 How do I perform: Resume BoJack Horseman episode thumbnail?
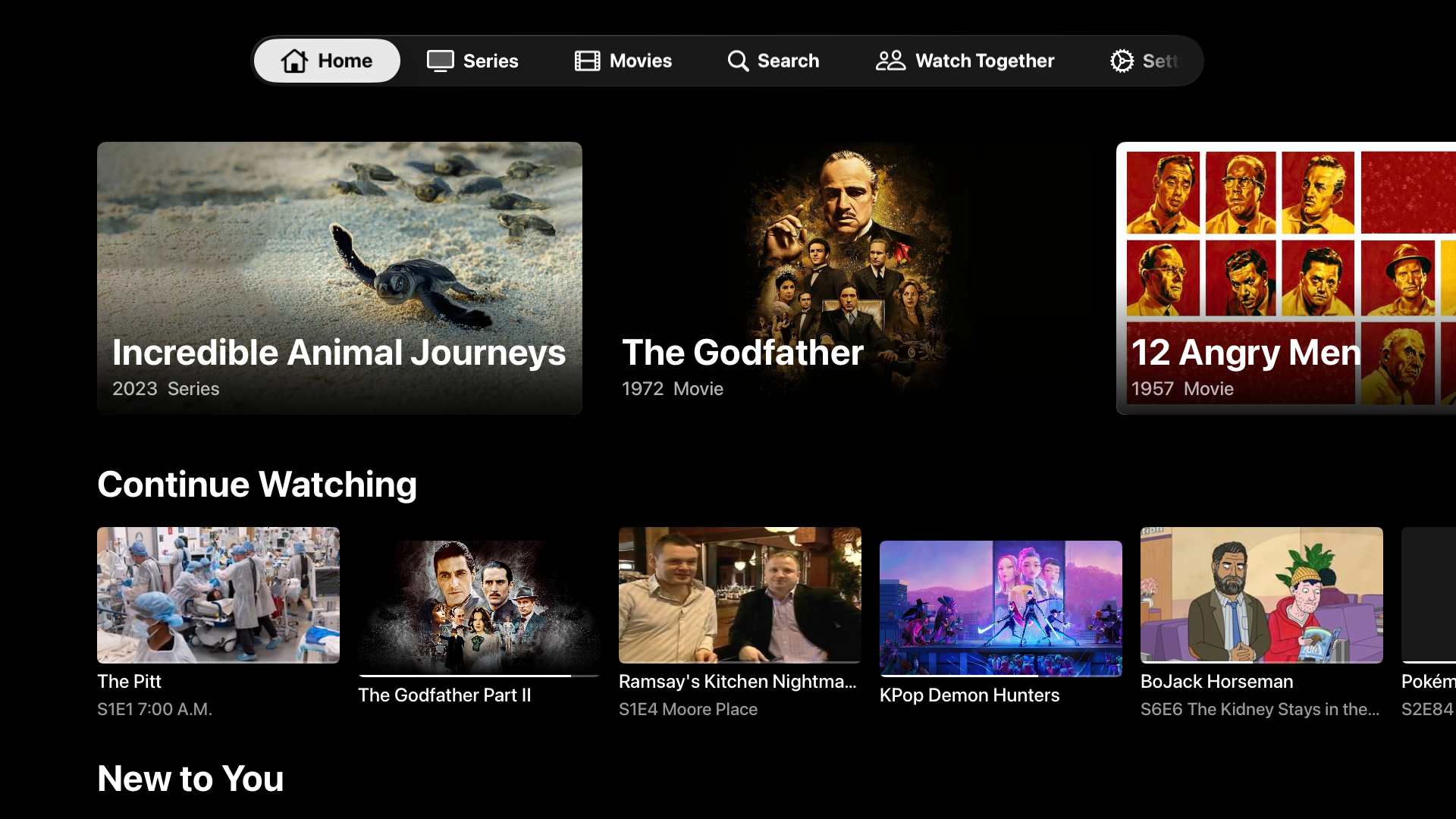click(x=1262, y=595)
